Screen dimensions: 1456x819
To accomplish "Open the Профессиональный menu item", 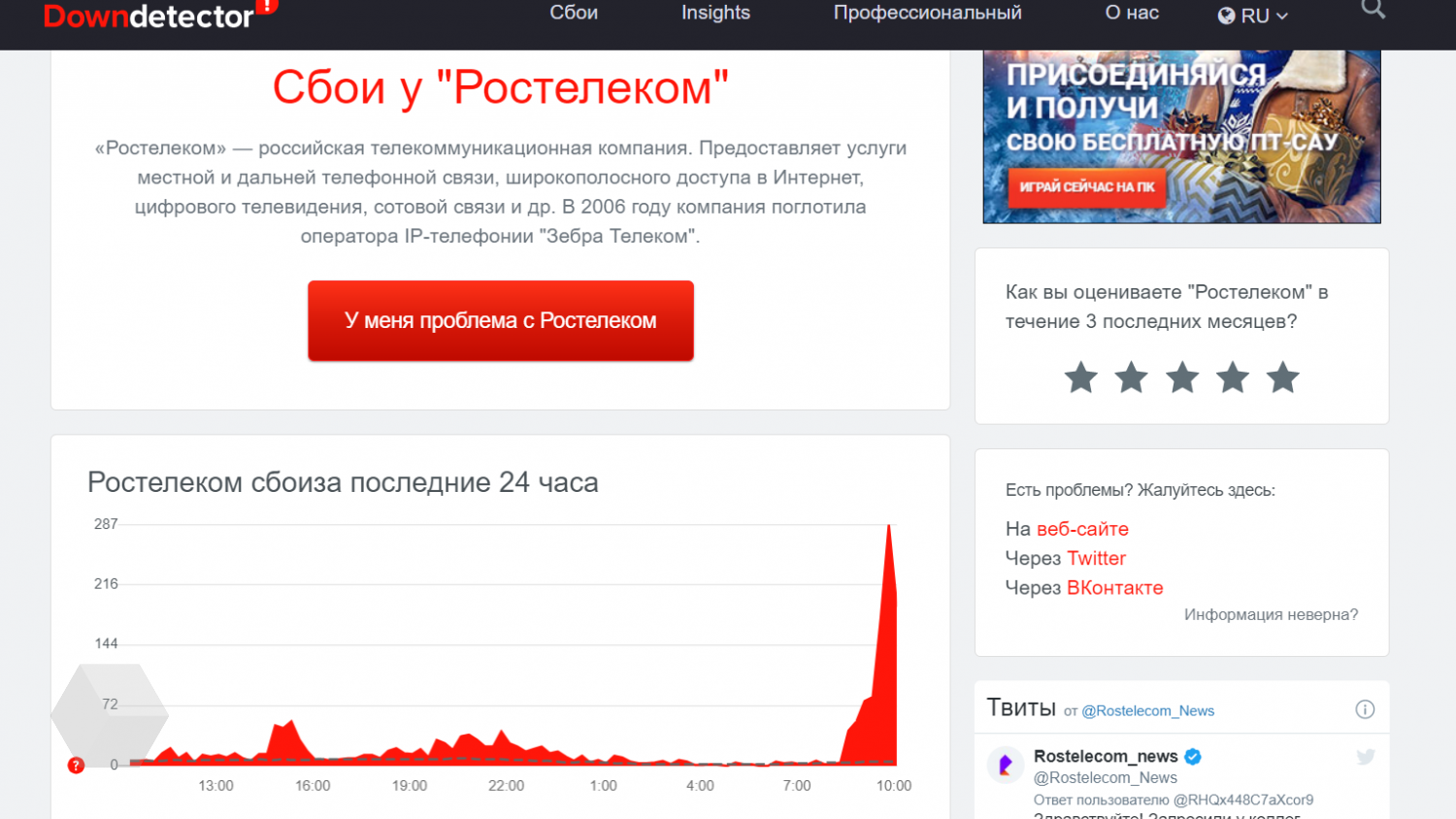I will click(x=927, y=13).
